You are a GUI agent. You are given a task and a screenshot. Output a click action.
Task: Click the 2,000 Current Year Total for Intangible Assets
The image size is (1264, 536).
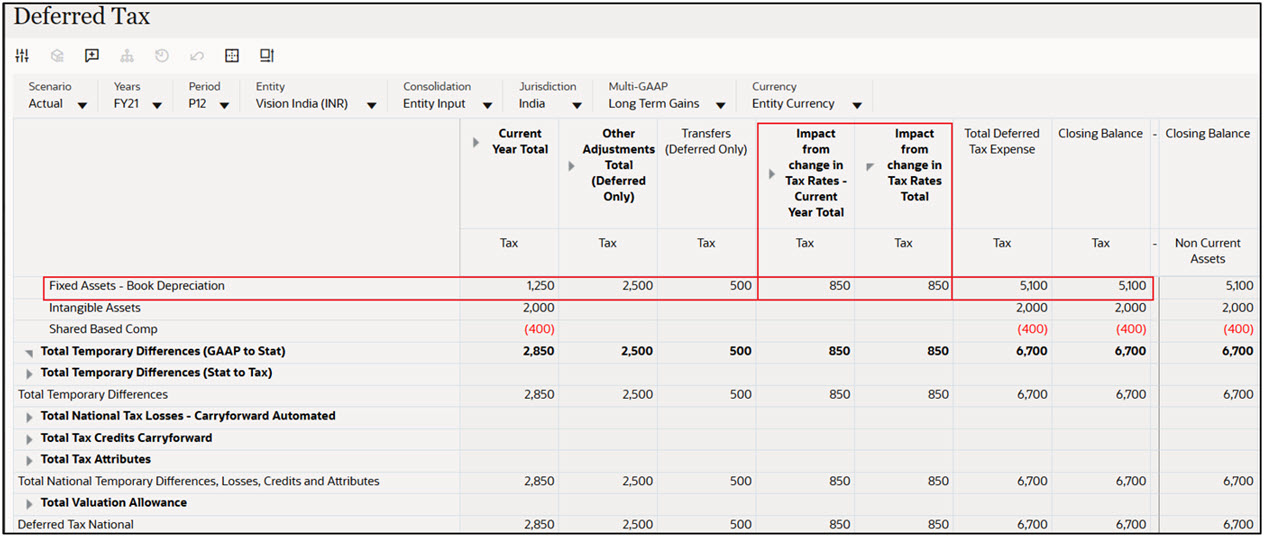coord(509,308)
